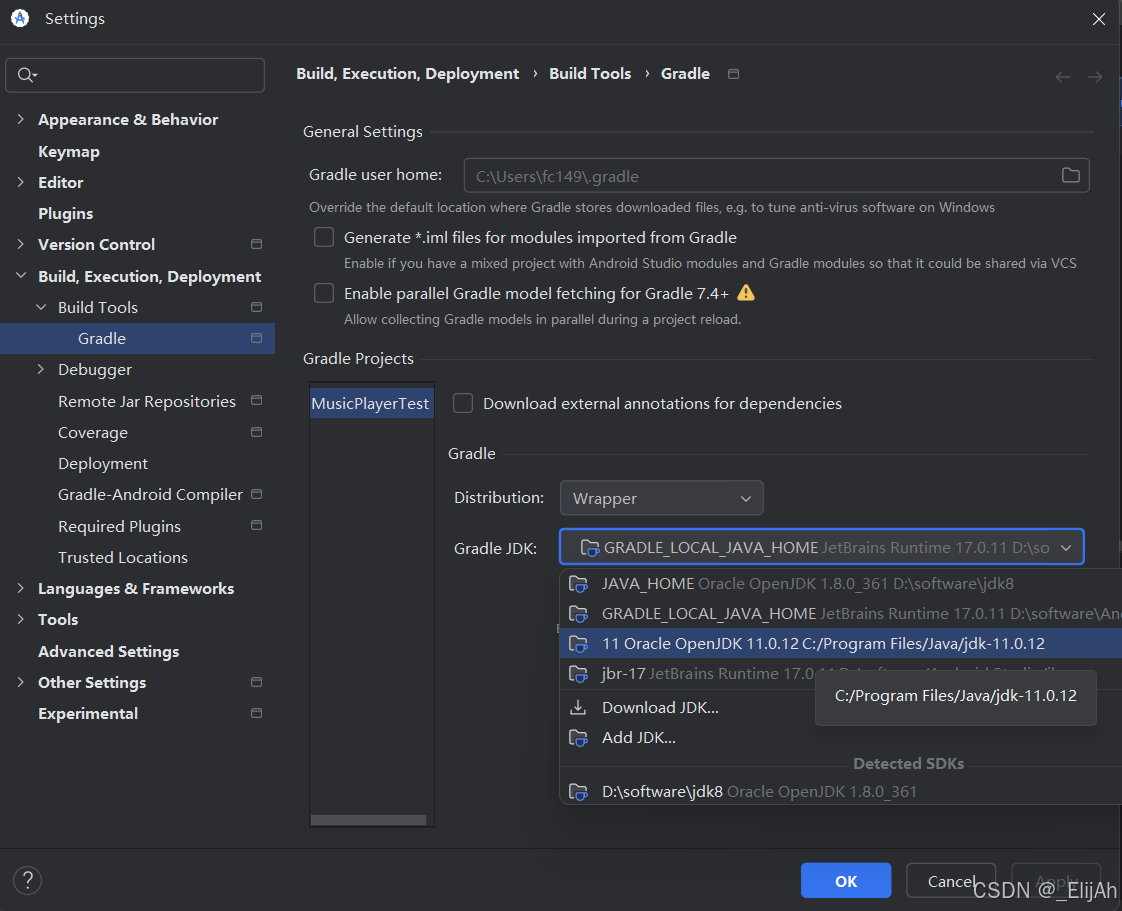Click project icon next to Gradle-Android Compiler
Viewport: 1122px width, 911px height.
pyautogui.click(x=256, y=494)
